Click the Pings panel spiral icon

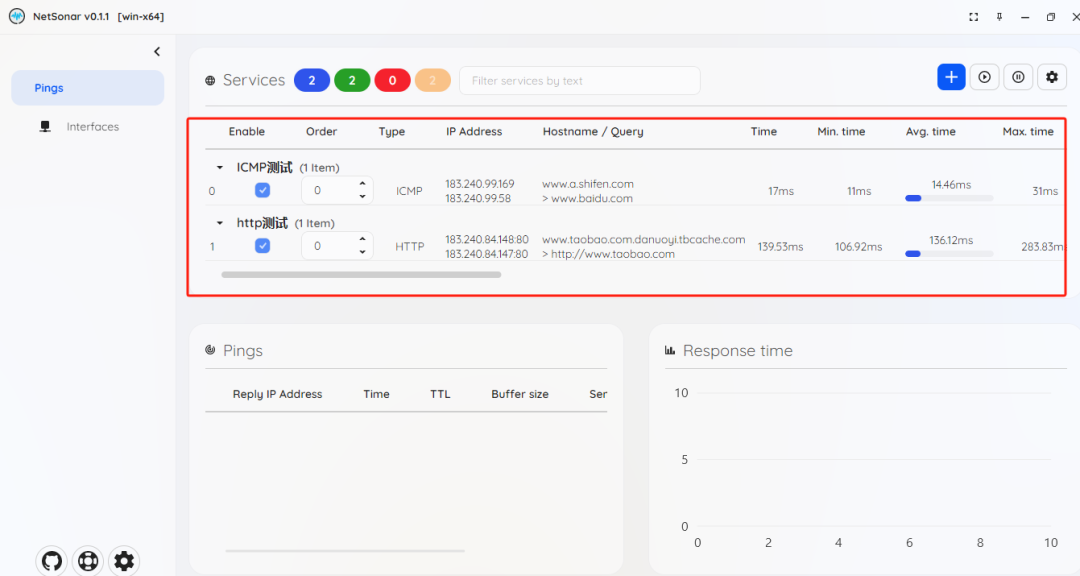(210, 350)
